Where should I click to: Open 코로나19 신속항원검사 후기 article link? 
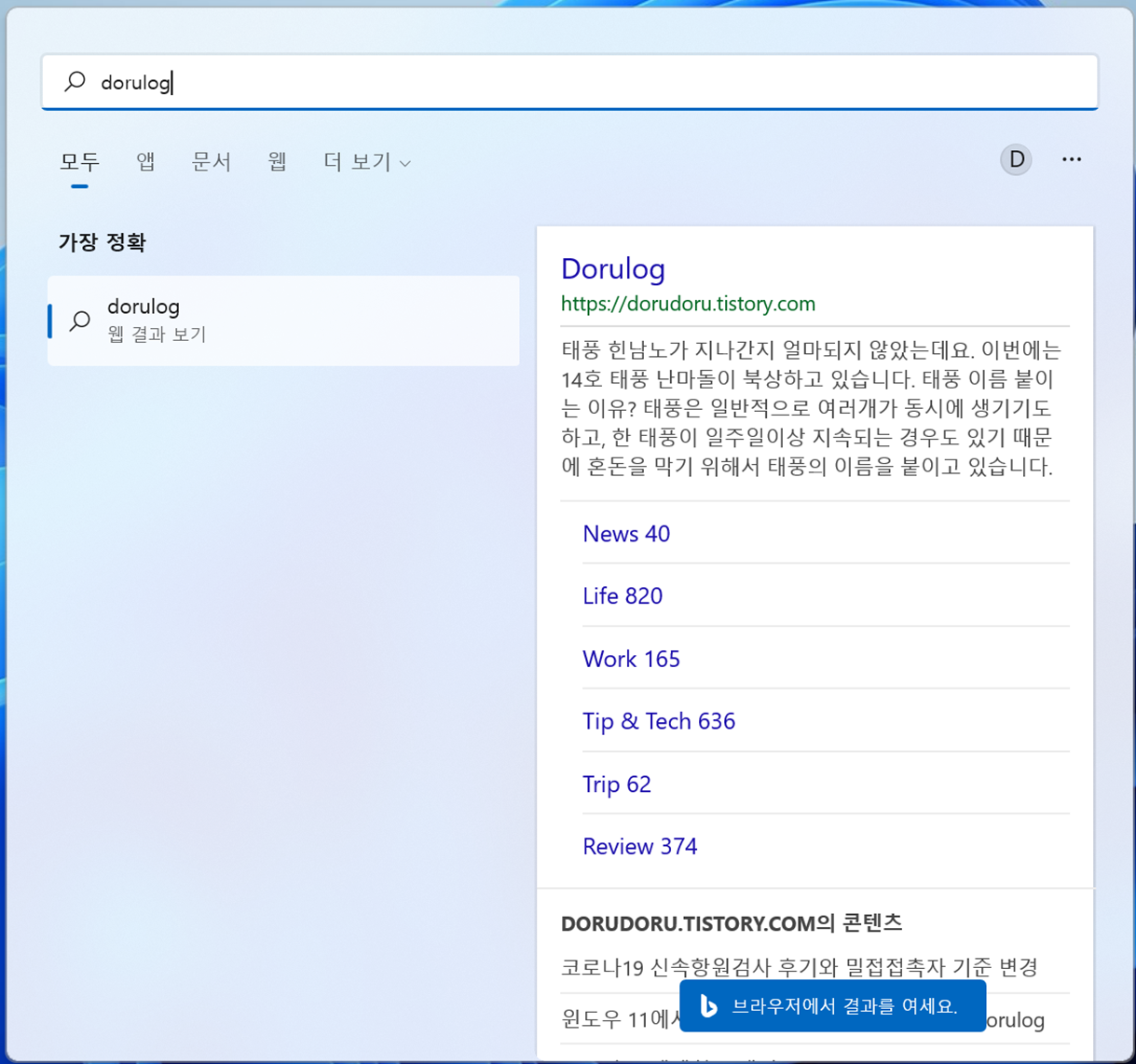pyautogui.click(x=800, y=968)
